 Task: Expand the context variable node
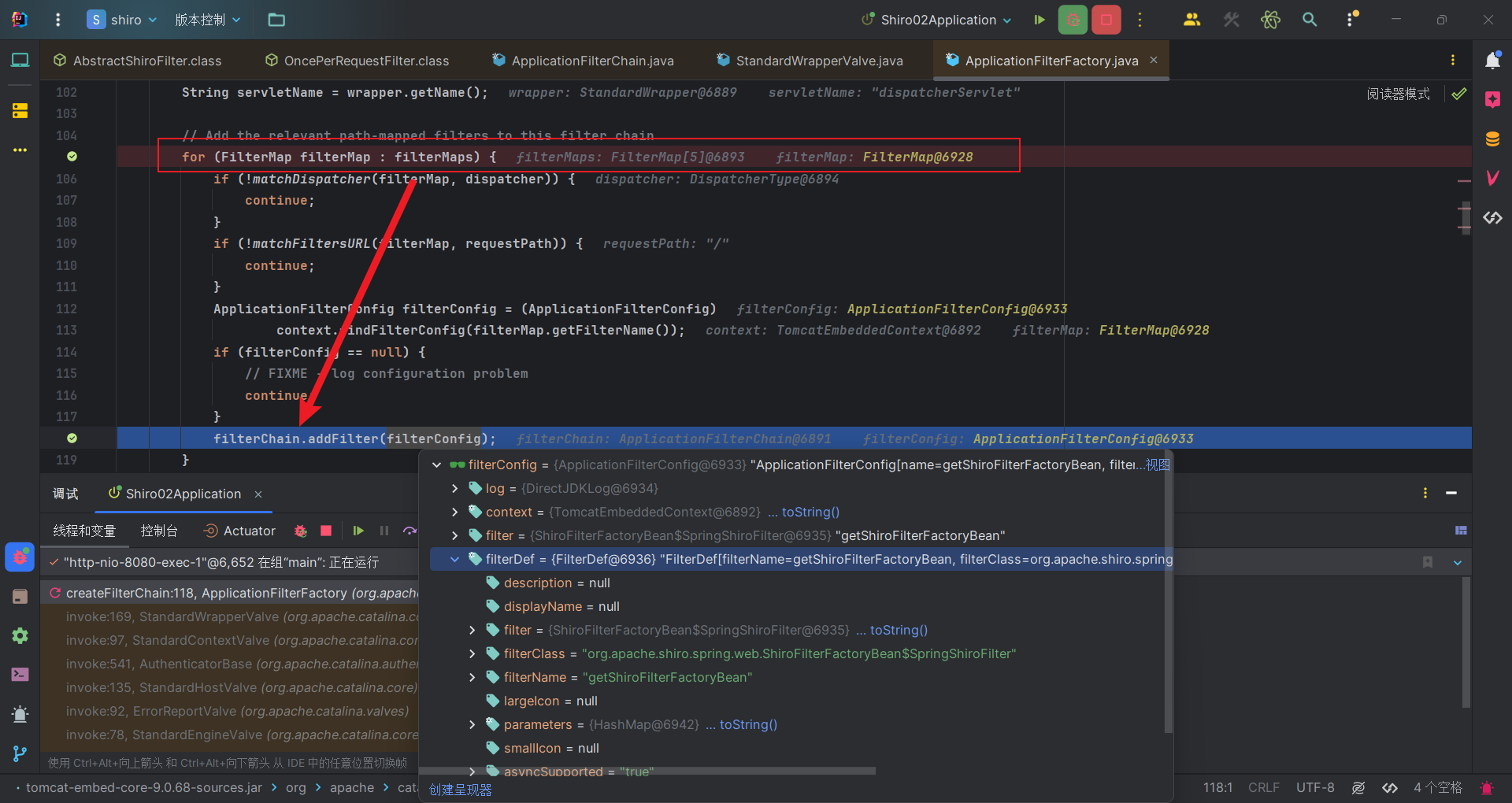point(454,513)
